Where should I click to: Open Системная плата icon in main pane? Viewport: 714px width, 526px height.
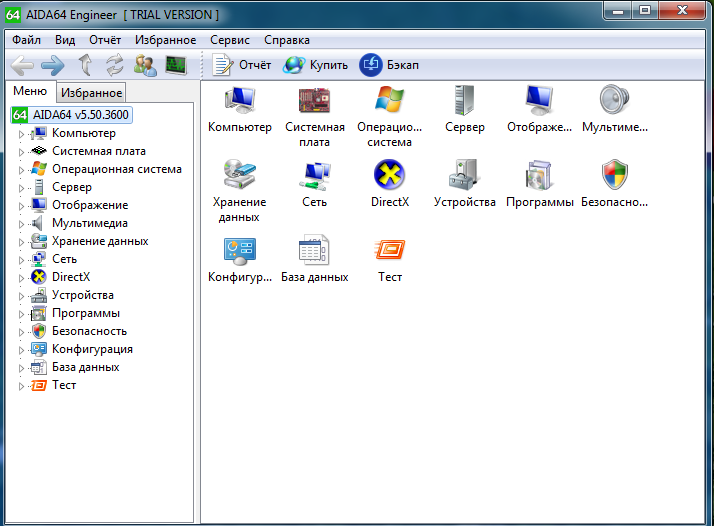(x=314, y=100)
